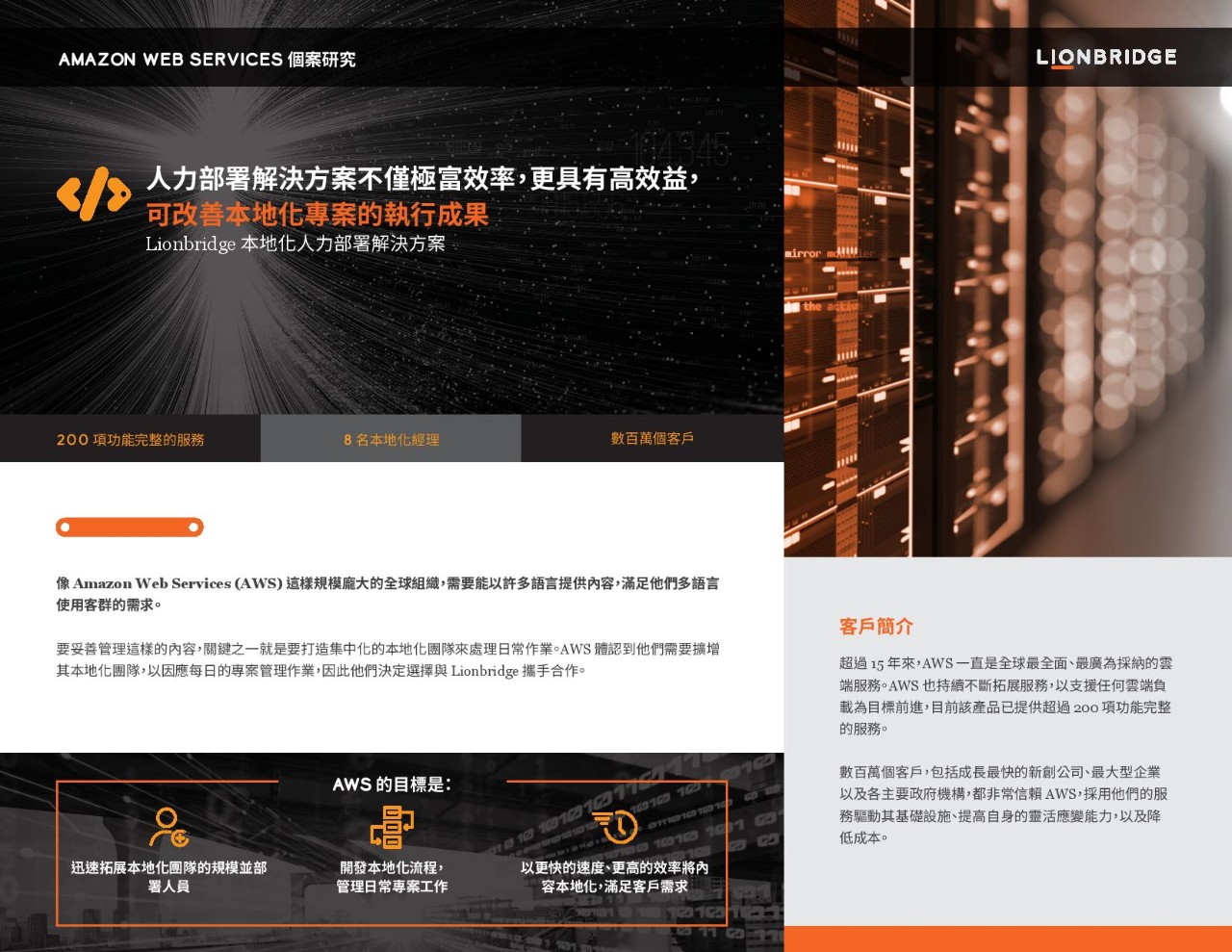This screenshot has width=1232, height=952.
Task: Click the fast clock speed icon
Action: (x=614, y=827)
